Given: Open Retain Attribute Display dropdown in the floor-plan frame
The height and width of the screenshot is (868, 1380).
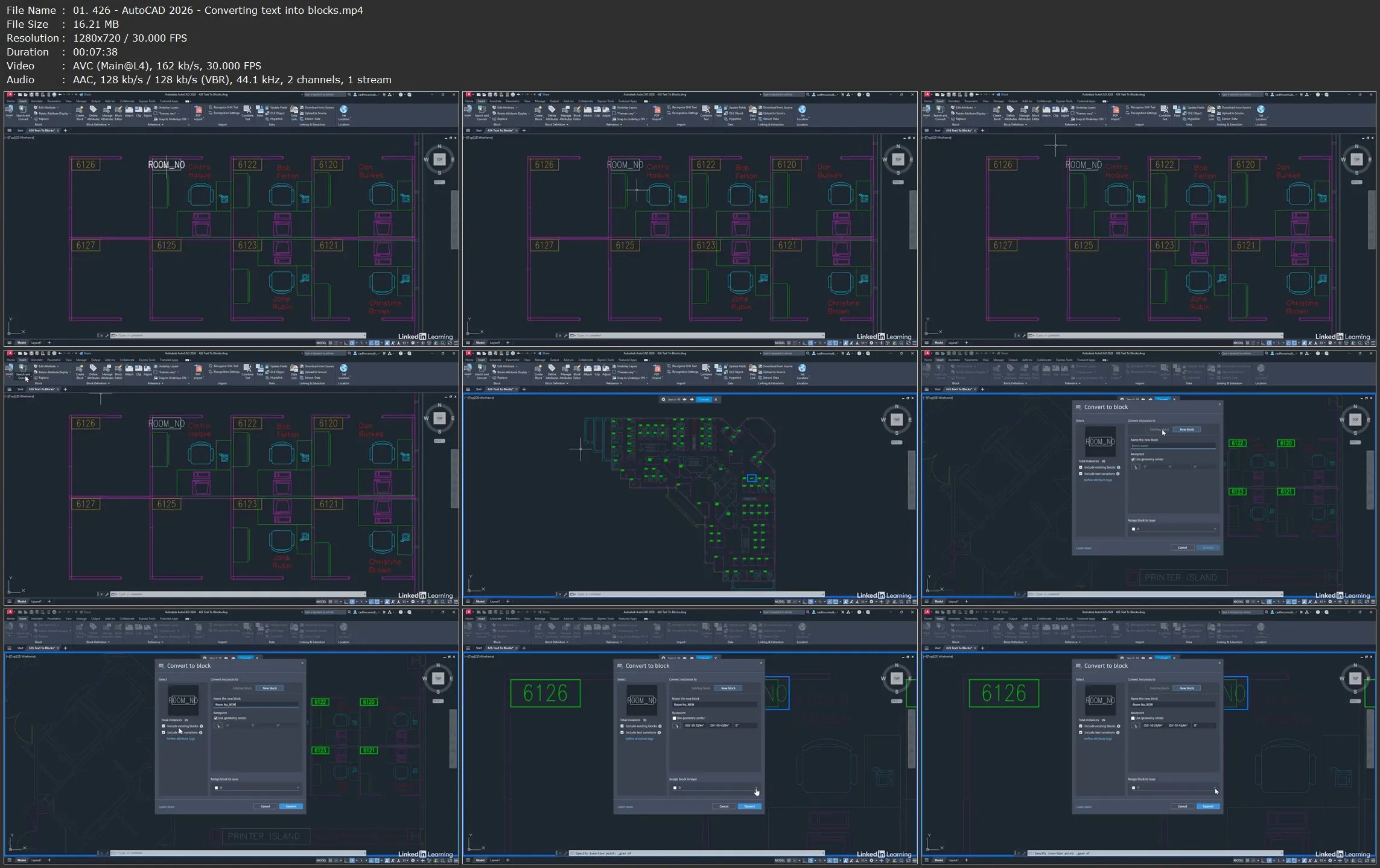Looking at the screenshot, I should pyautogui.click(x=529, y=372).
